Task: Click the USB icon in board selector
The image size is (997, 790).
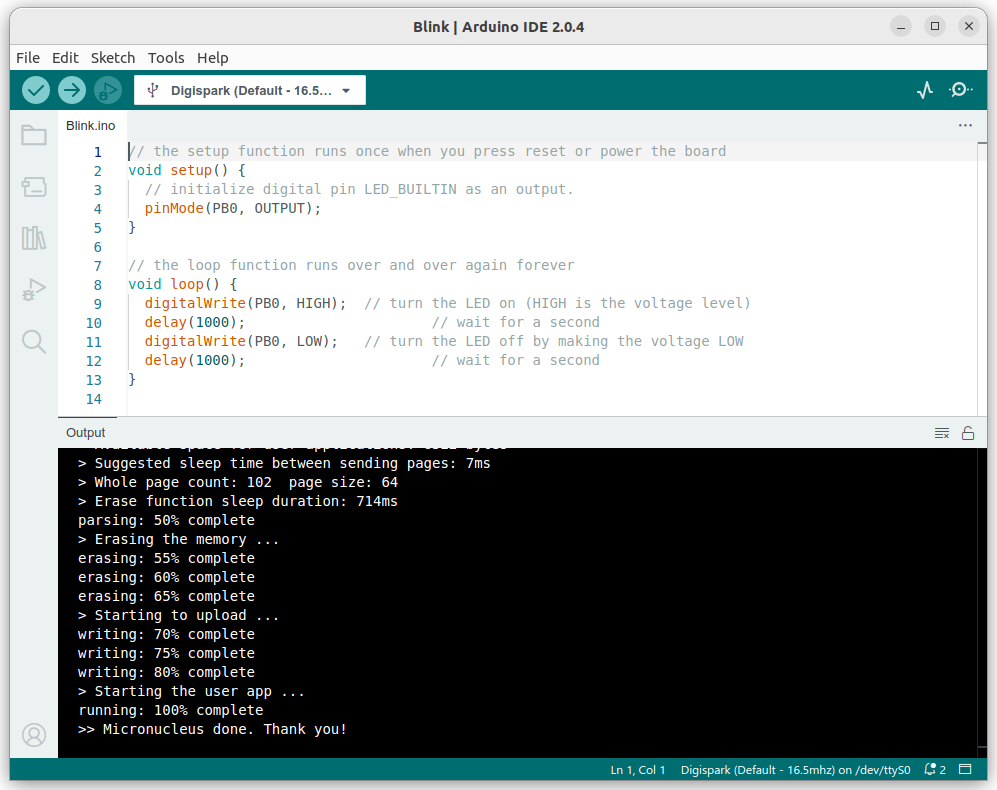Action: point(153,90)
